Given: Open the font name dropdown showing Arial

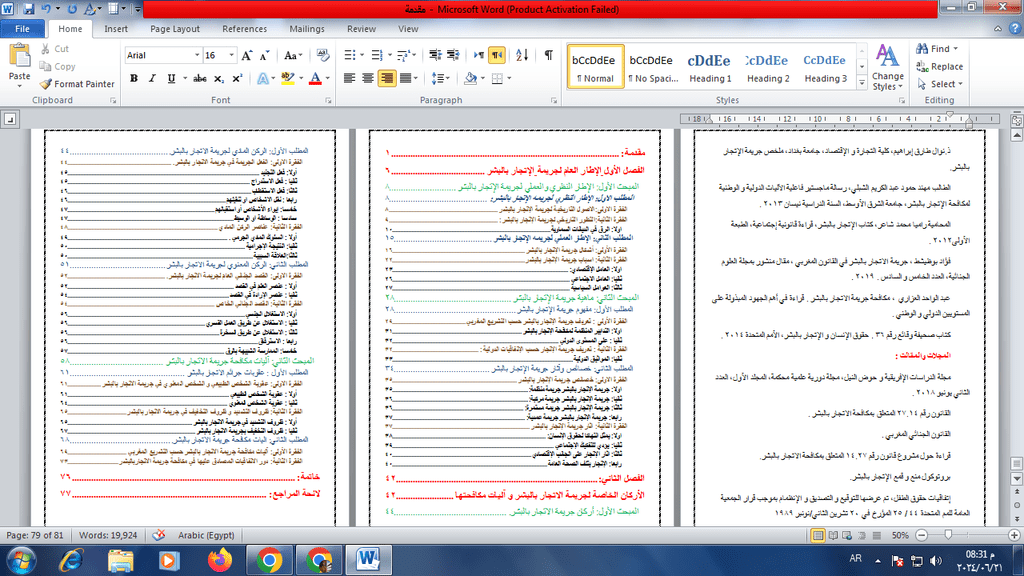Looking at the screenshot, I should (x=197, y=56).
